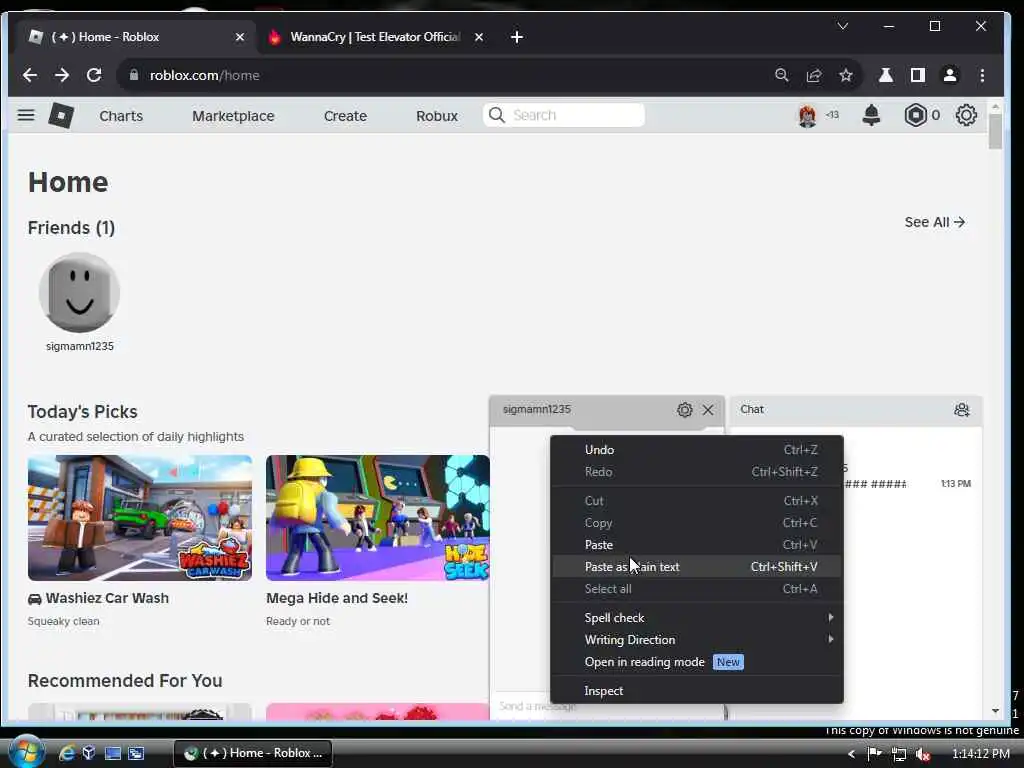This screenshot has height=768, width=1024.
Task: Open friend sigmamn1235's avatar
Action: click(x=80, y=293)
